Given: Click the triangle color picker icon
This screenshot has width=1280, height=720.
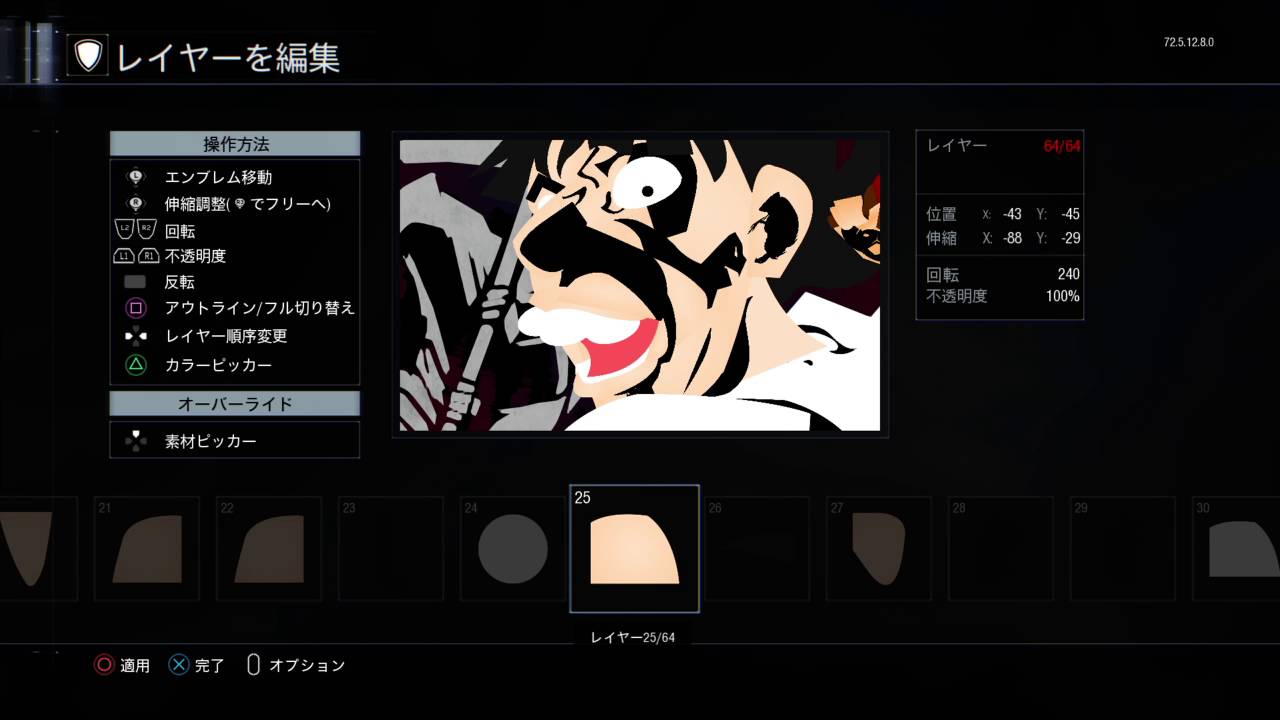Looking at the screenshot, I should [x=136, y=365].
